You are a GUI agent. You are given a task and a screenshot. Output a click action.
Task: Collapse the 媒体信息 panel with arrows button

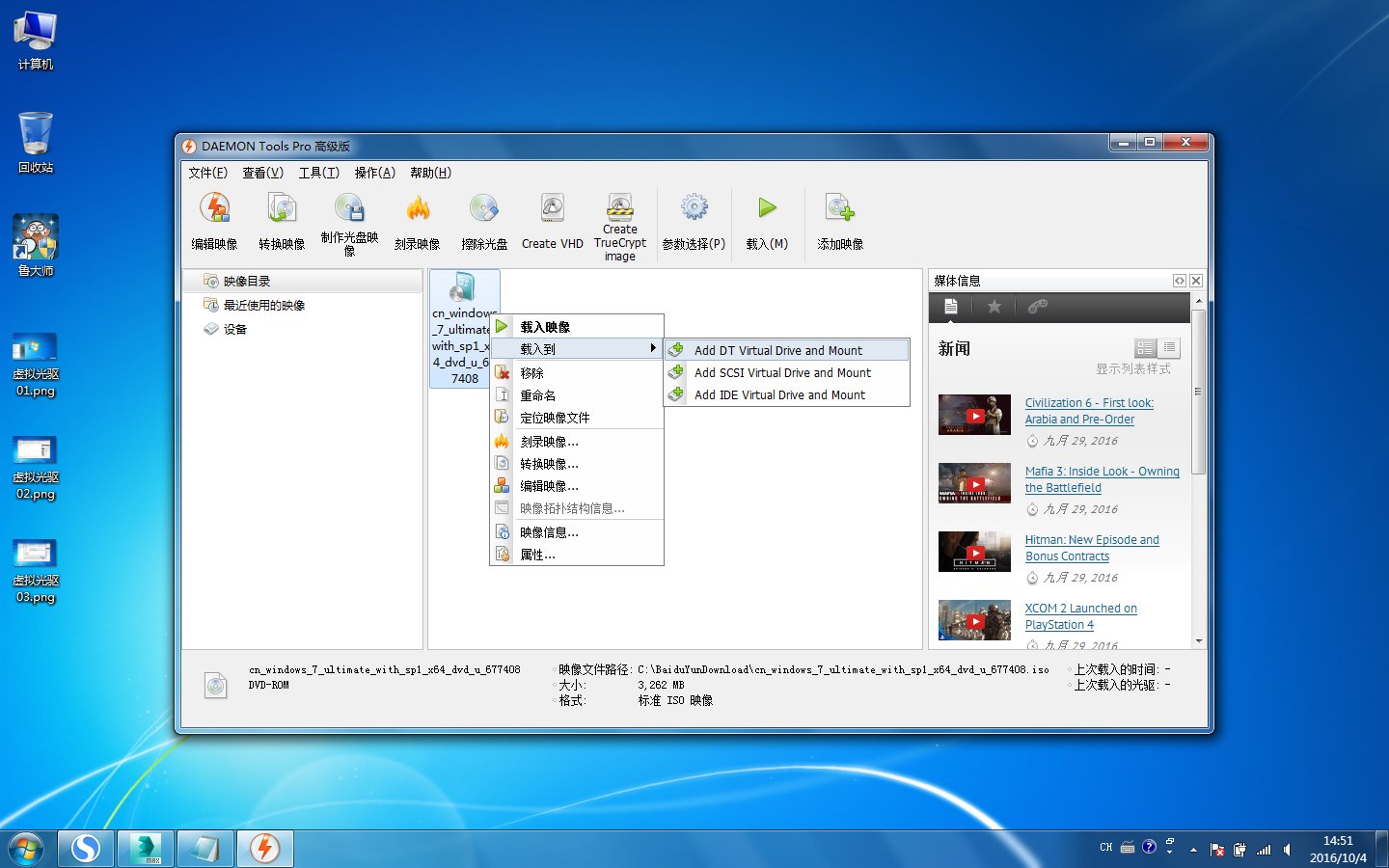1179,281
